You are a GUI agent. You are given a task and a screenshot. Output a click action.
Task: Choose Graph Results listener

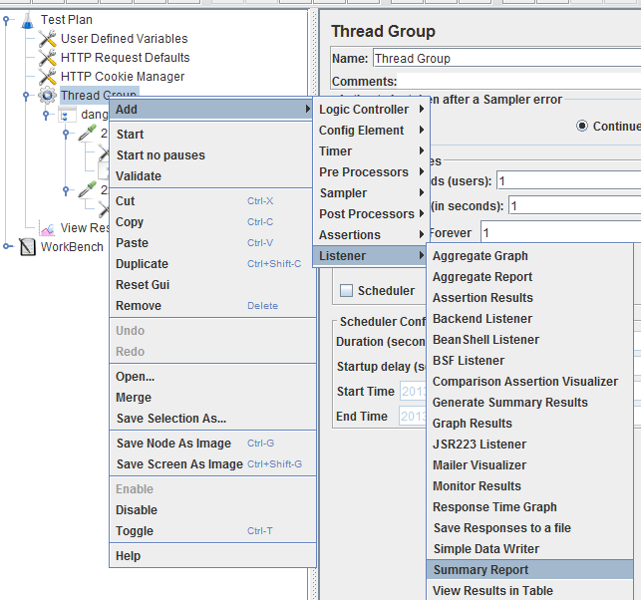click(x=530, y=423)
